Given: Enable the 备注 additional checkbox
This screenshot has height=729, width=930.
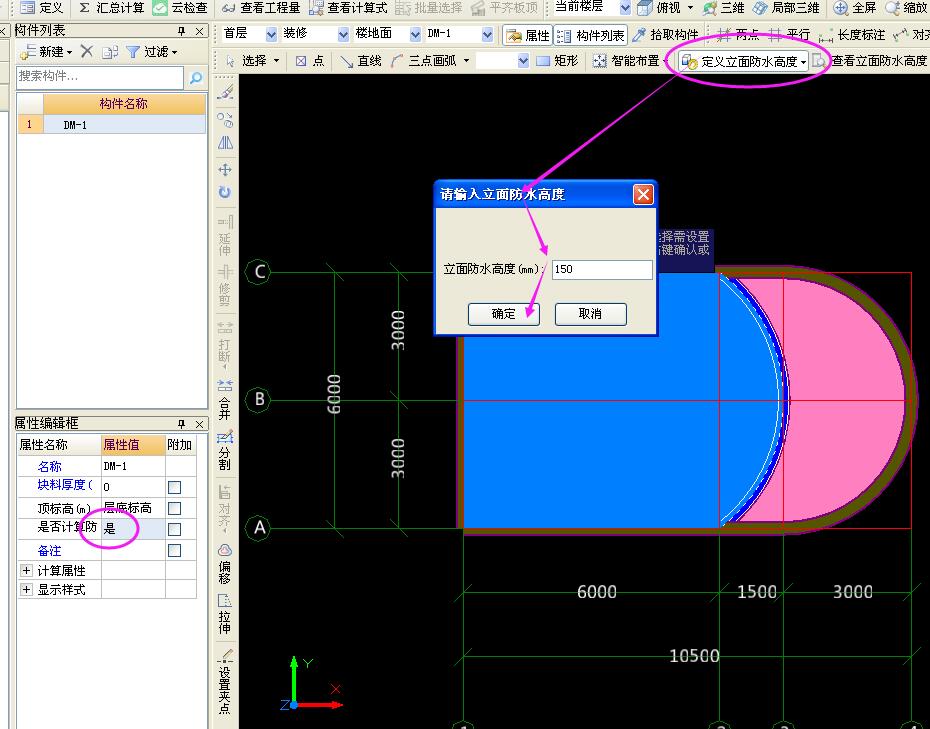Looking at the screenshot, I should click(175, 550).
